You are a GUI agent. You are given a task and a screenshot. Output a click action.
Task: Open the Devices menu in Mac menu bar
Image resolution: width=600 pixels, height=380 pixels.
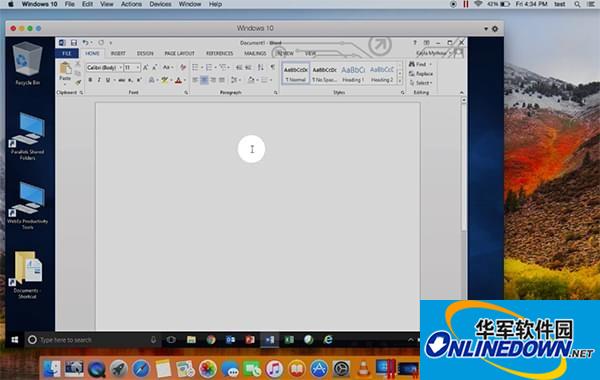[160, 4]
